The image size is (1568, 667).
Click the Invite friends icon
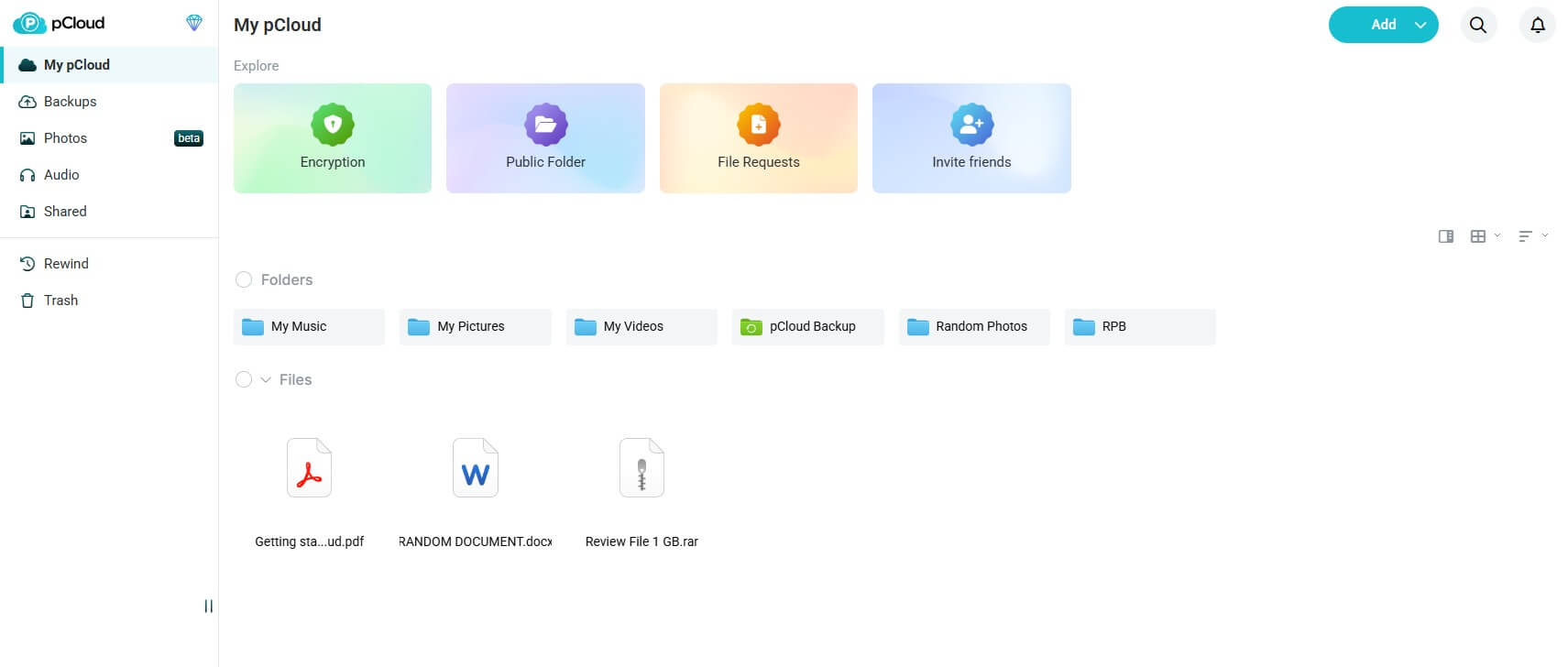point(971,125)
